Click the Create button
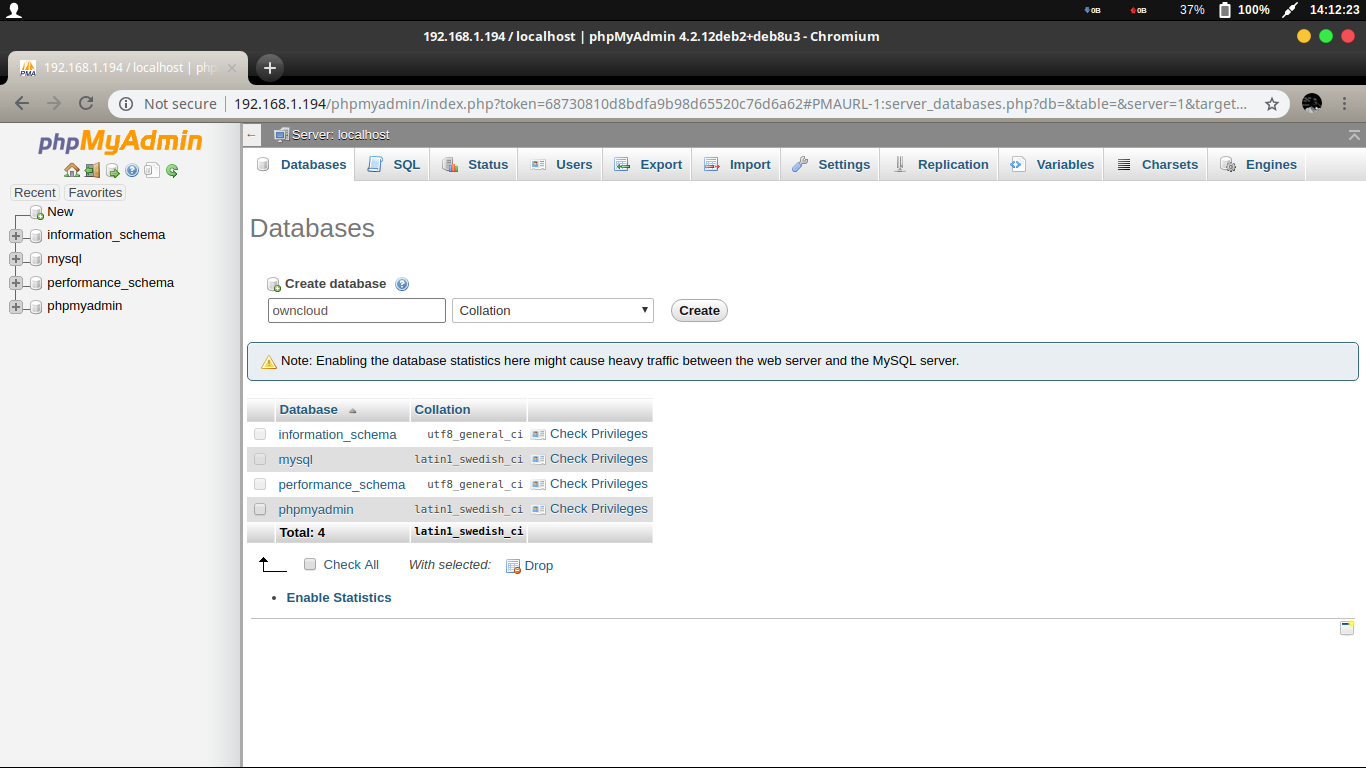Viewport: 1366px width, 768px height. pyautogui.click(x=699, y=310)
